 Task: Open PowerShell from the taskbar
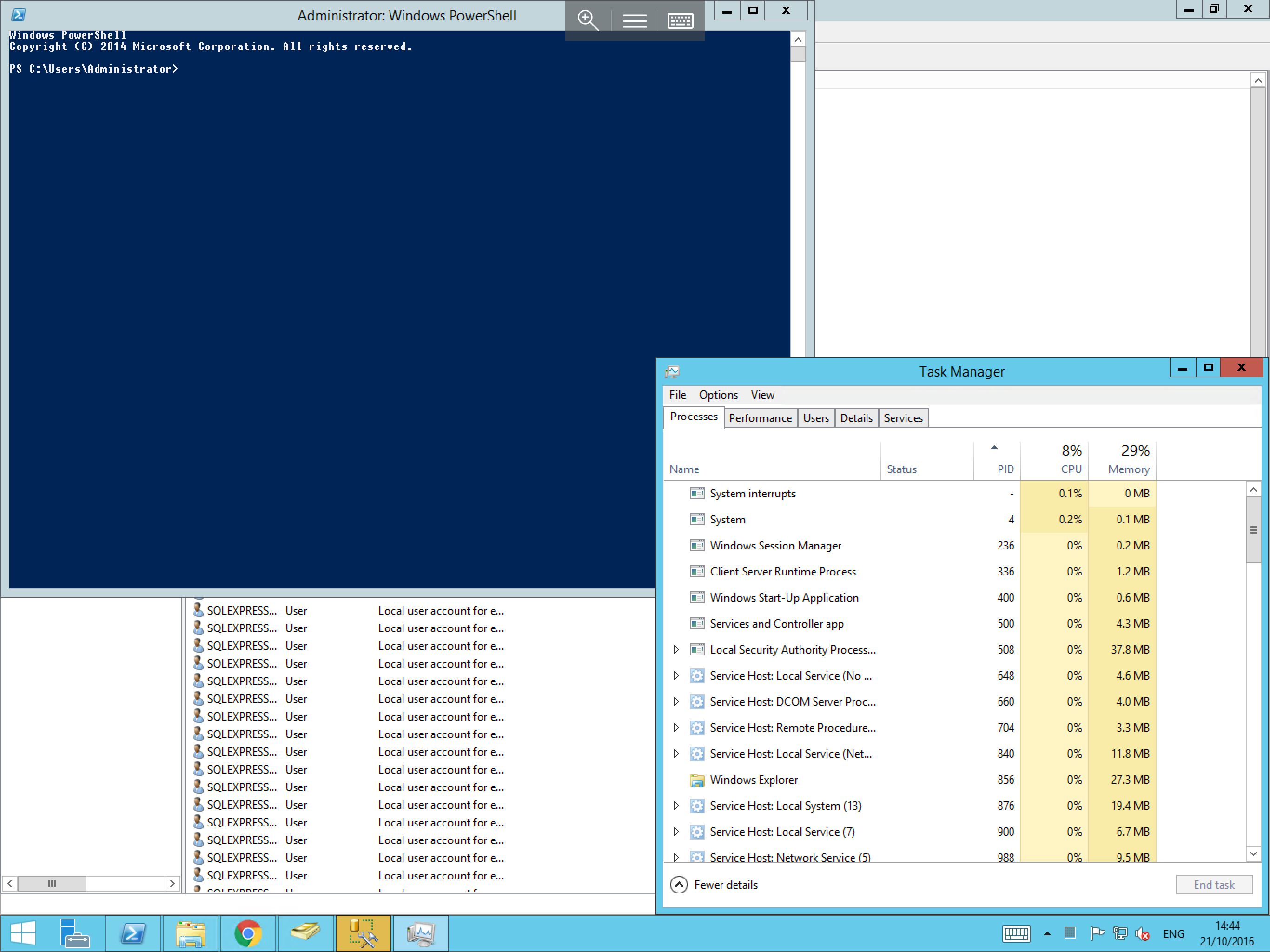pyautogui.click(x=133, y=933)
